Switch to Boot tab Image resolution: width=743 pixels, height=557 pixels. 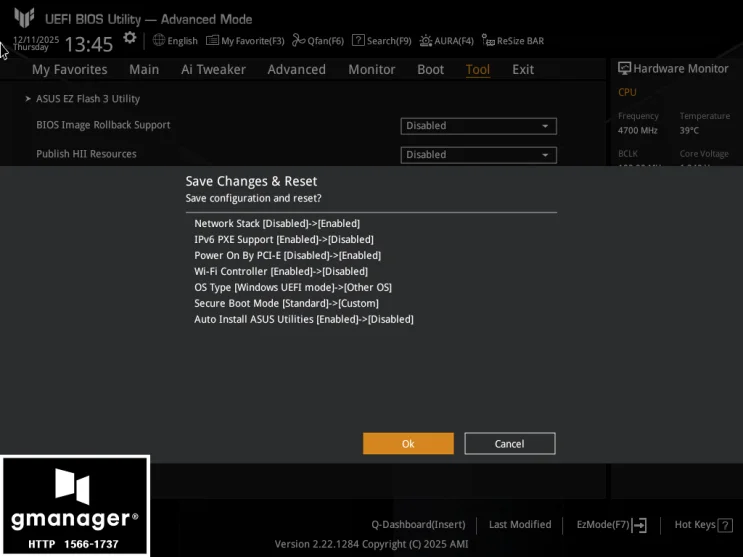(430, 70)
